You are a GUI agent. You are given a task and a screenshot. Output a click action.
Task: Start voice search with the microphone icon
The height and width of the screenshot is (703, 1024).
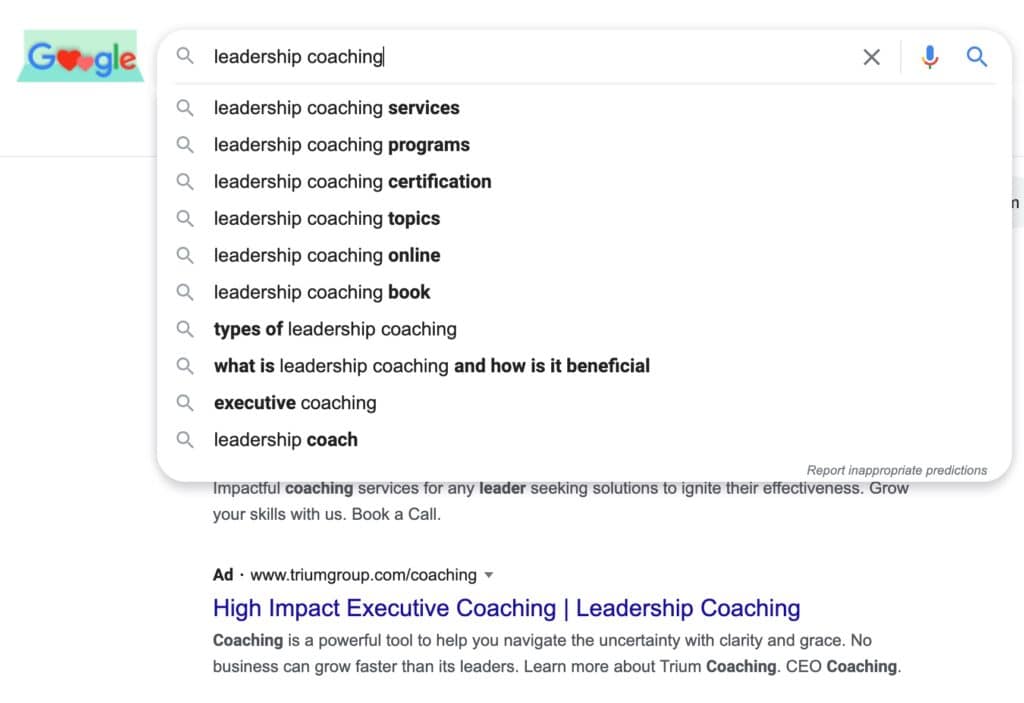coord(930,57)
